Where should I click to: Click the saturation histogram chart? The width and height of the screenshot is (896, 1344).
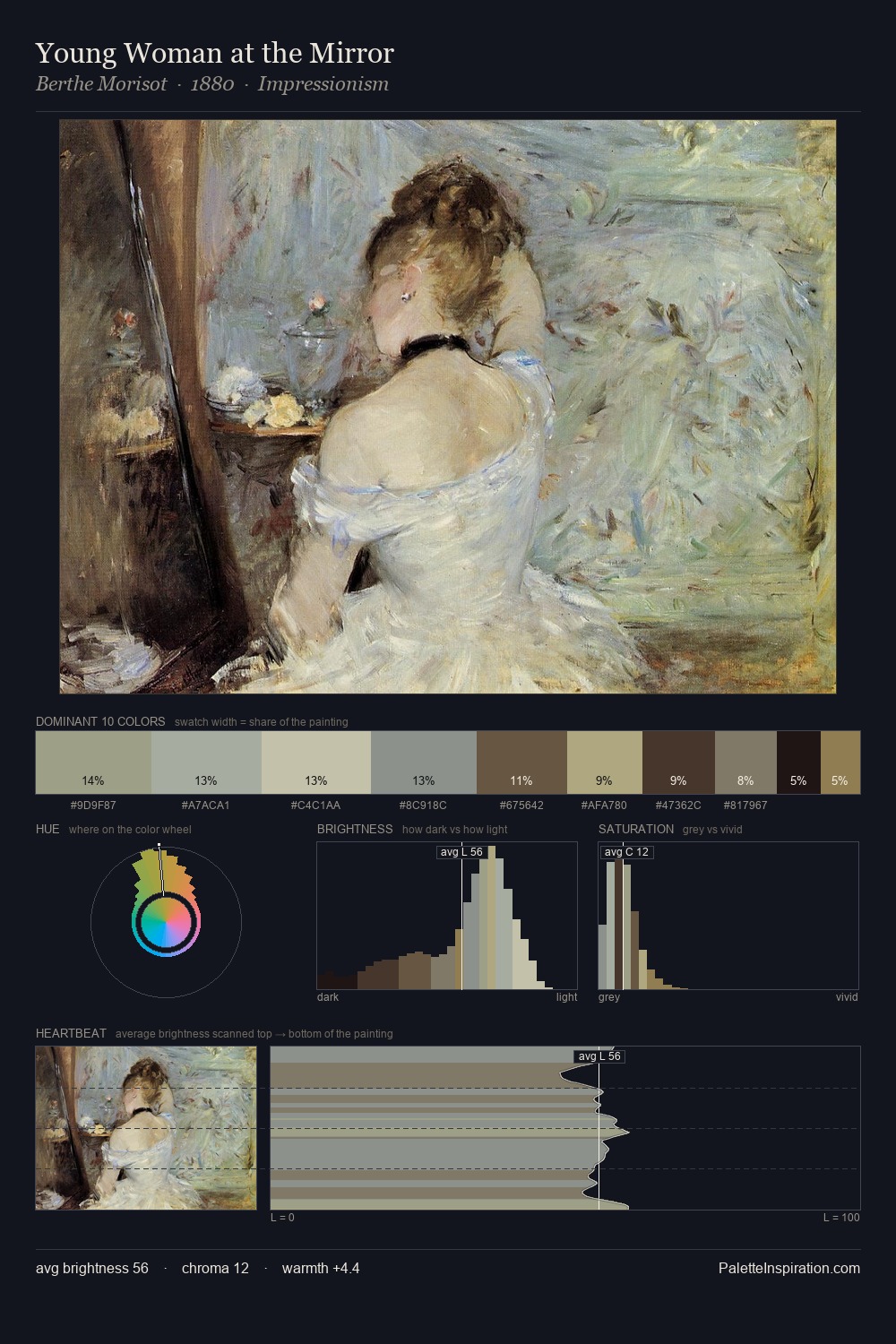[728, 916]
